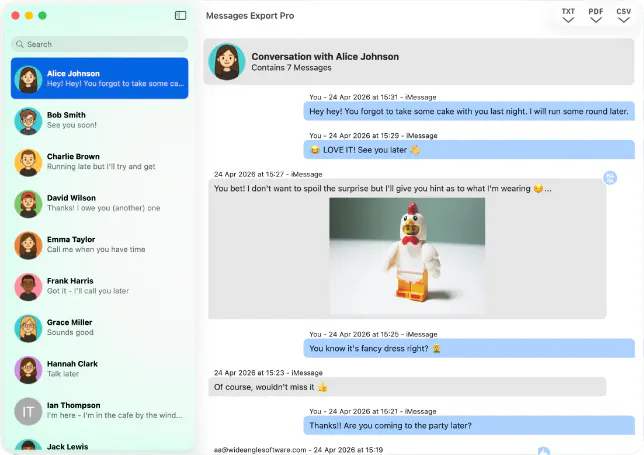Image resolution: width=644 pixels, height=455 pixels.
Task: Toggle the sidebar panel icon
Action: tap(180, 16)
